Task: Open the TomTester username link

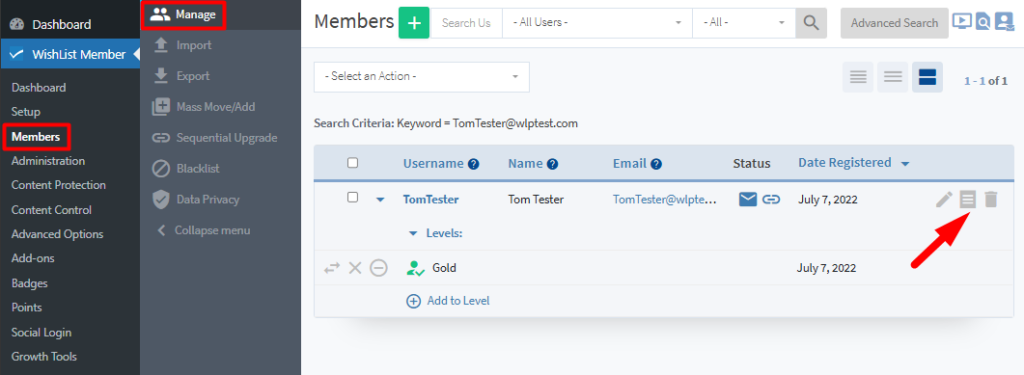Action: pos(431,199)
